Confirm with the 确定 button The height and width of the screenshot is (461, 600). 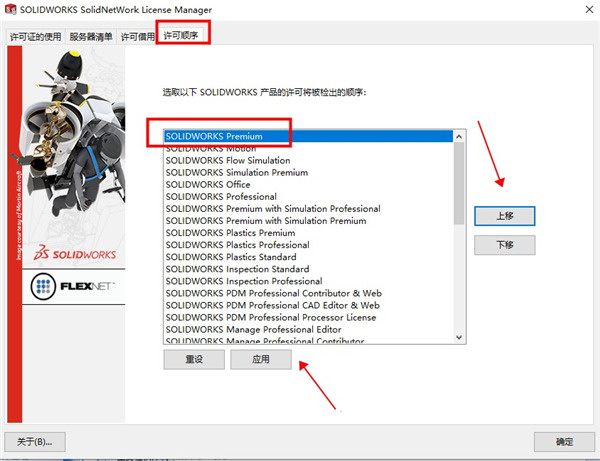coord(564,442)
